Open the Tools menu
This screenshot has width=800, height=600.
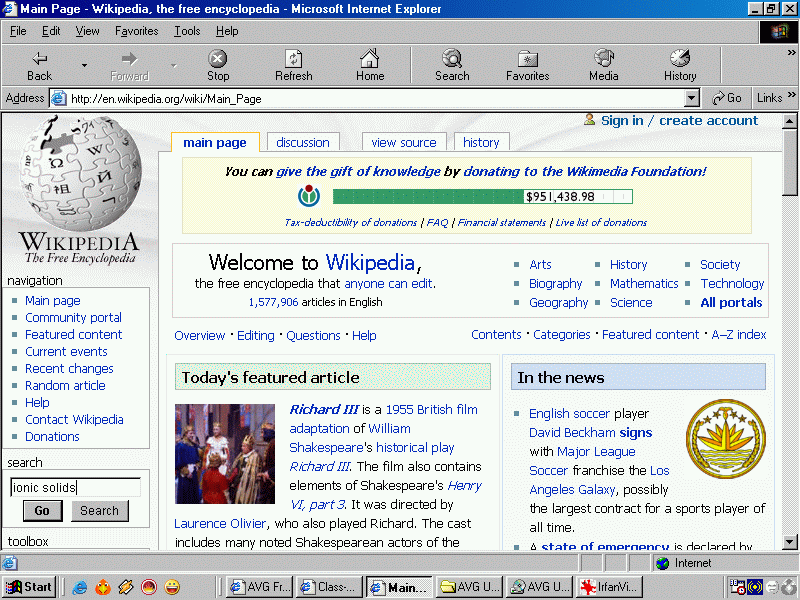pos(187,31)
